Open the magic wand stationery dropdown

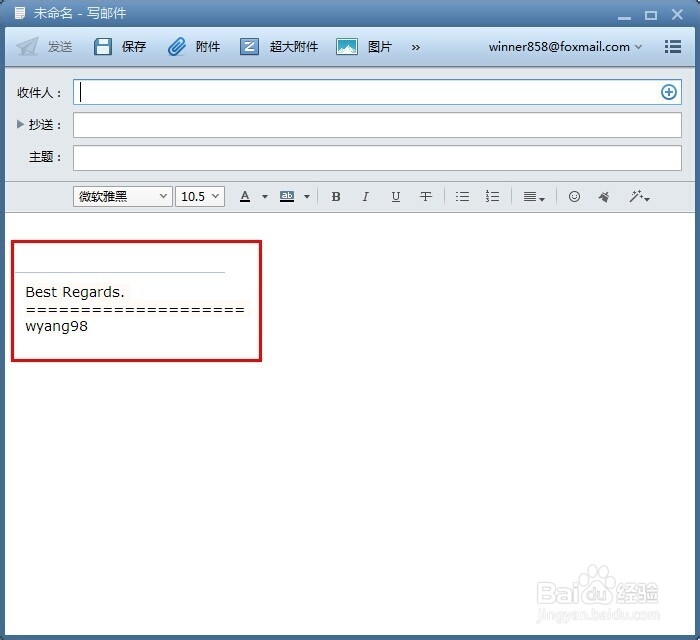639,196
